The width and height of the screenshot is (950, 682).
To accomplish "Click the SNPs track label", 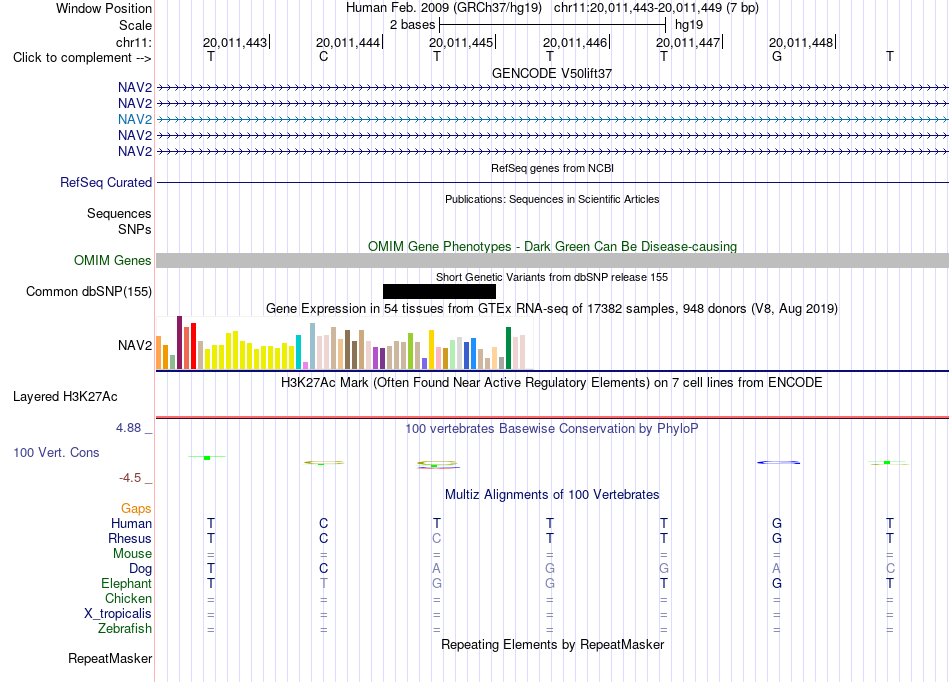I will pos(135,230).
